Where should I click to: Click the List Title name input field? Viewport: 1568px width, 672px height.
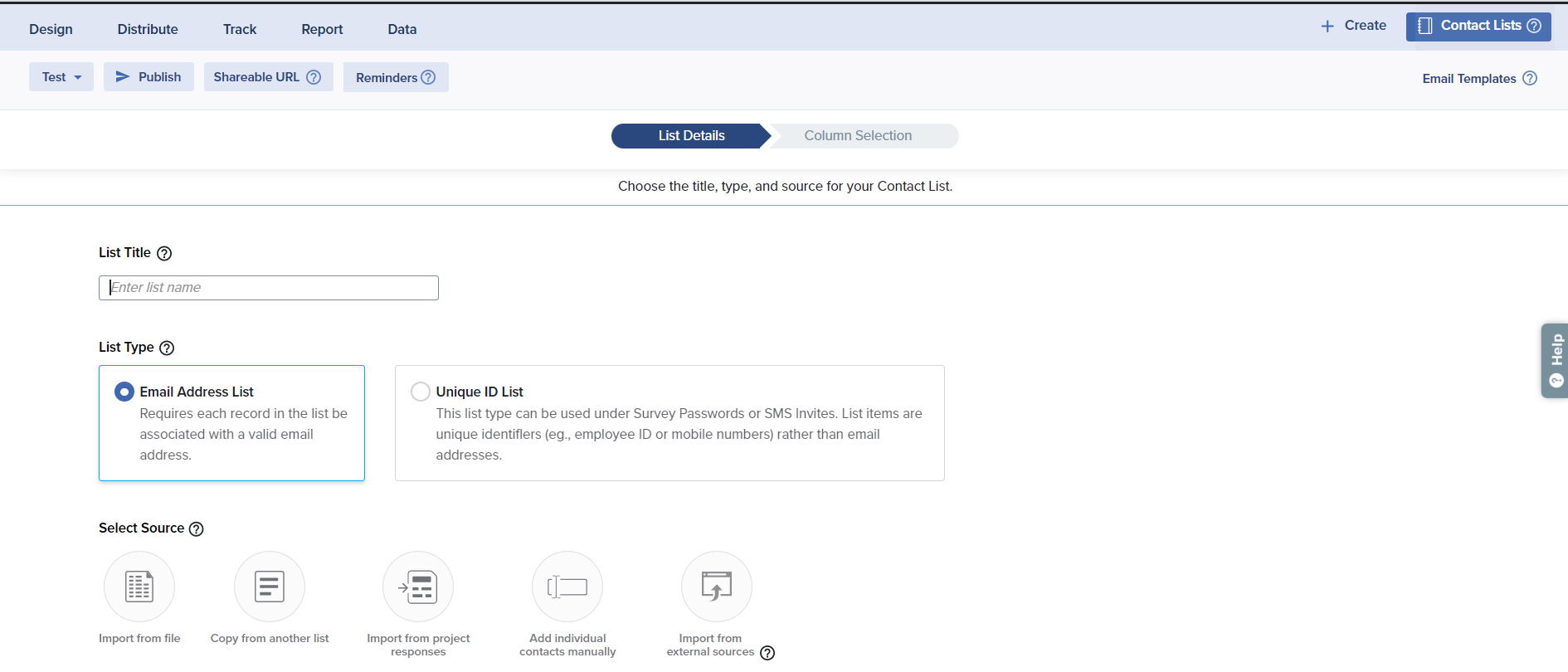pyautogui.click(x=269, y=288)
